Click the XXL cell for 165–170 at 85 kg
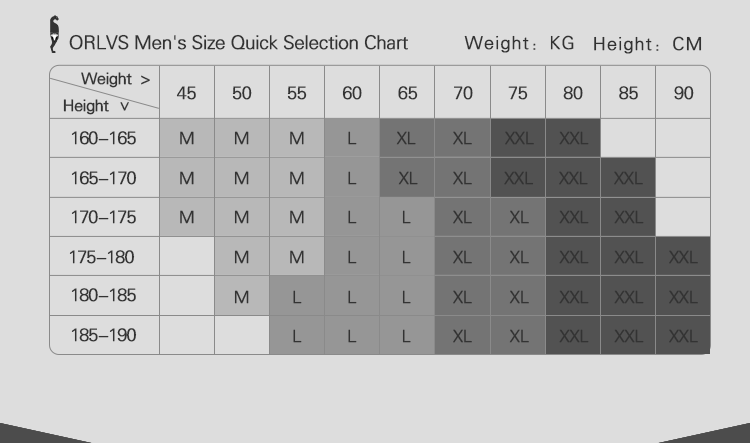The width and height of the screenshot is (750, 443). click(628, 178)
